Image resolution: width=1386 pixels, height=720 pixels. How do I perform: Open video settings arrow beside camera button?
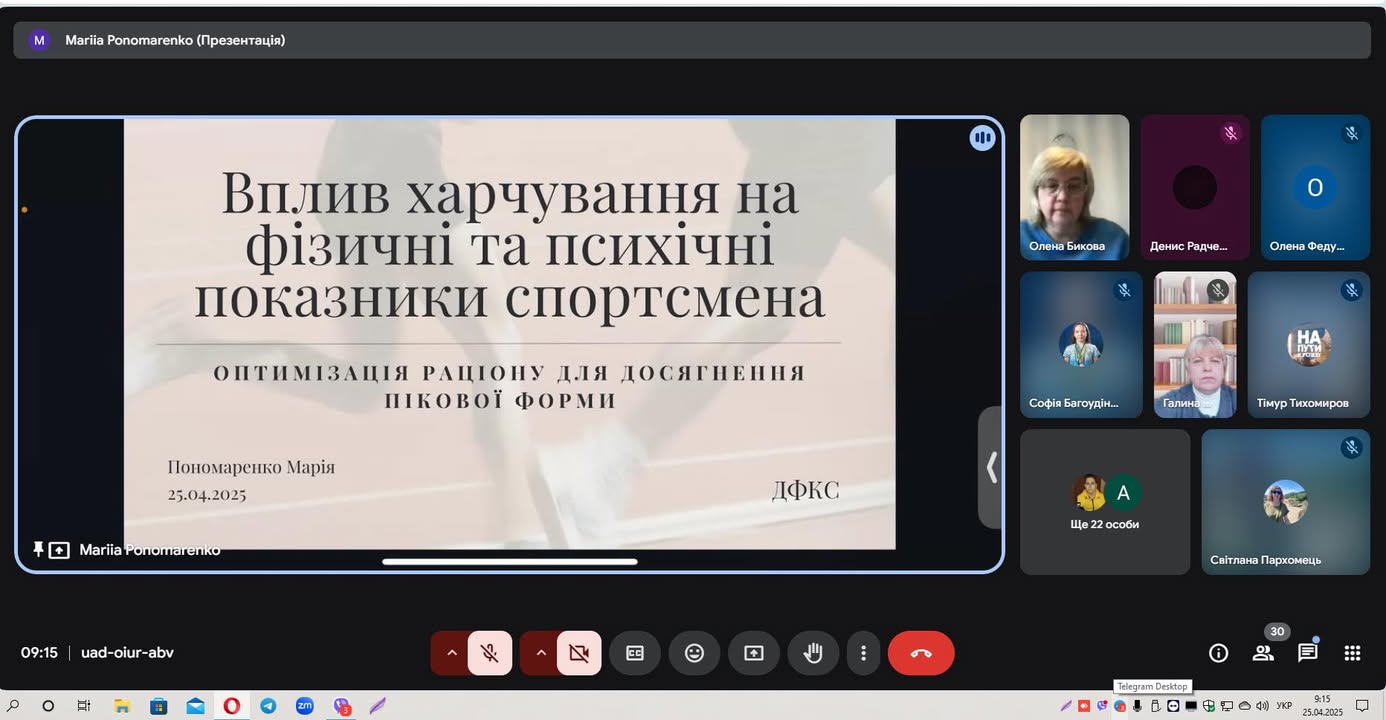pyautogui.click(x=541, y=653)
